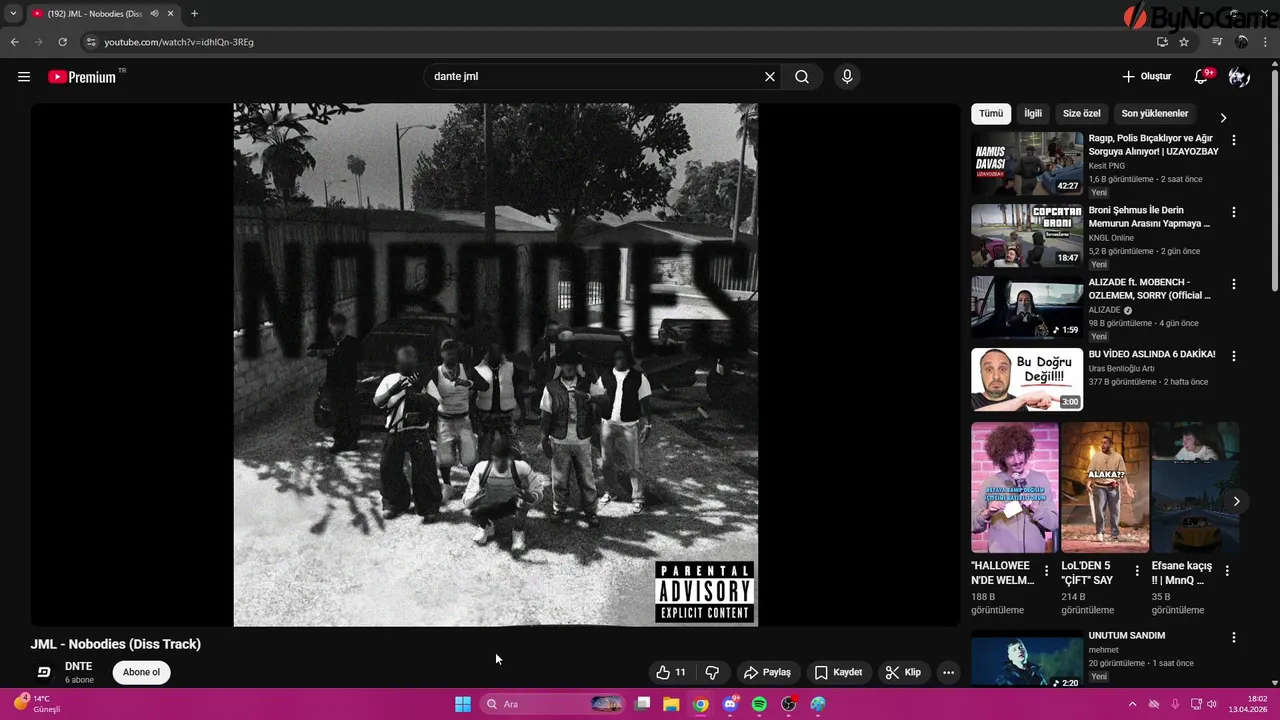The width and height of the screenshot is (1280, 720).
Task: Click the browser URL address bar
Action: (620, 42)
